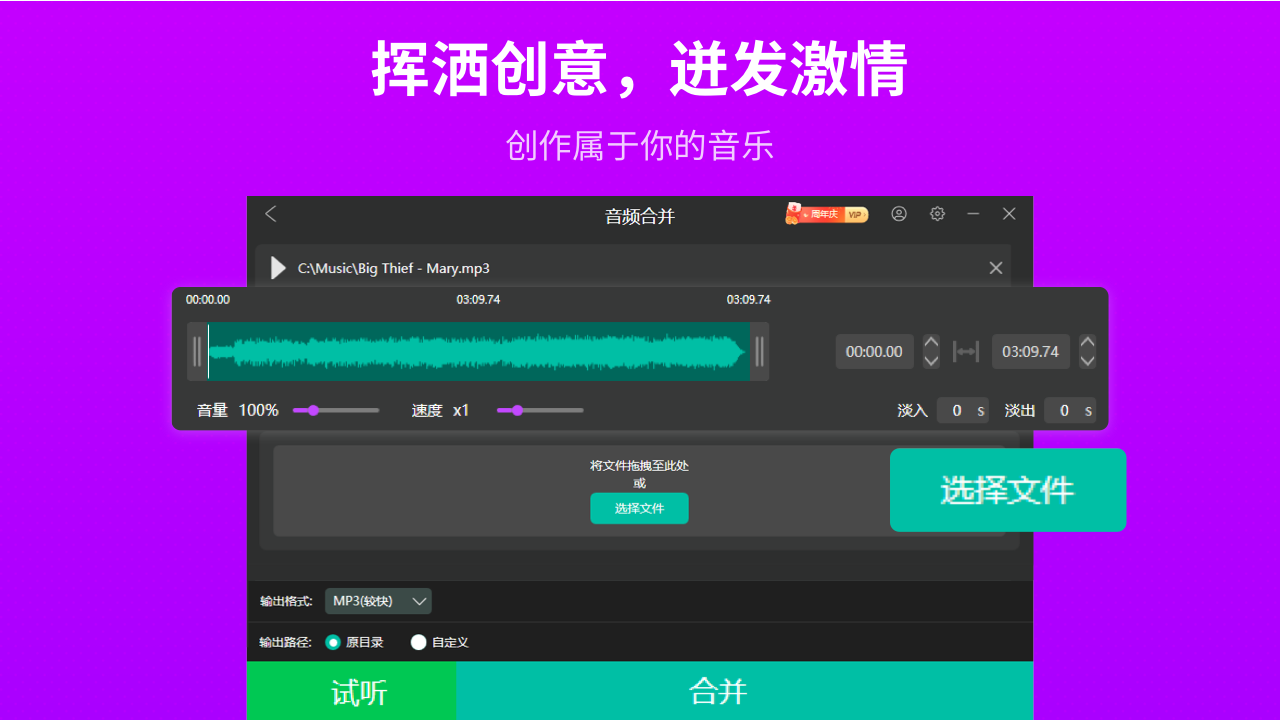Click the down stepper on the end time
Screen dimensions: 1280x720
pyautogui.click(x=1087, y=359)
